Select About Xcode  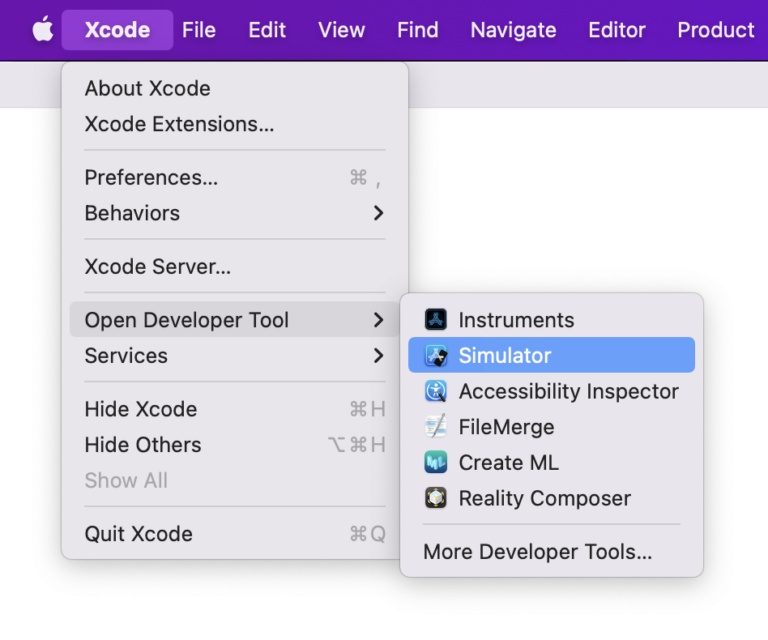pos(147,88)
